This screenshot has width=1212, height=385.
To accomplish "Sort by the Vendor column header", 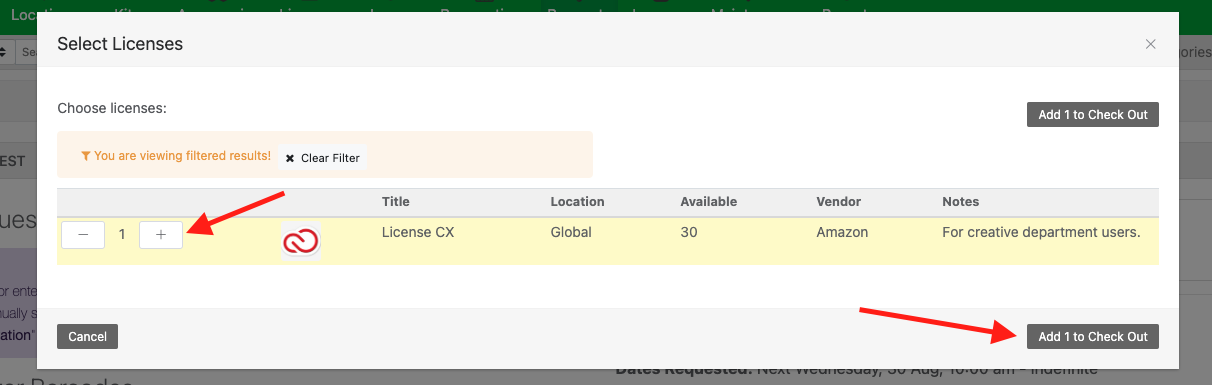I will 839,202.
